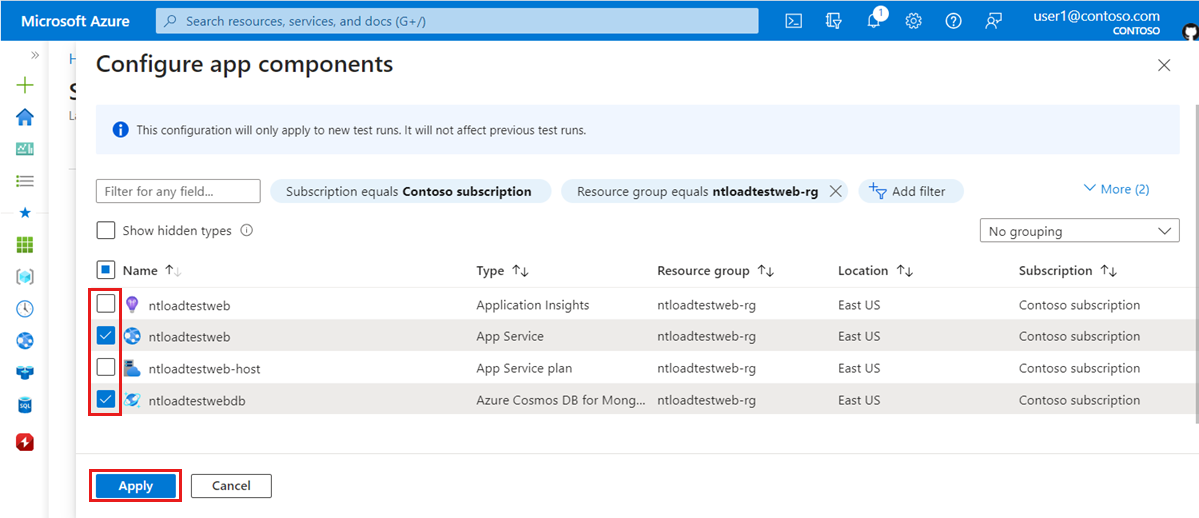Click Create a resource plus icon
Screen dimensions: 1199x518
coord(25,85)
